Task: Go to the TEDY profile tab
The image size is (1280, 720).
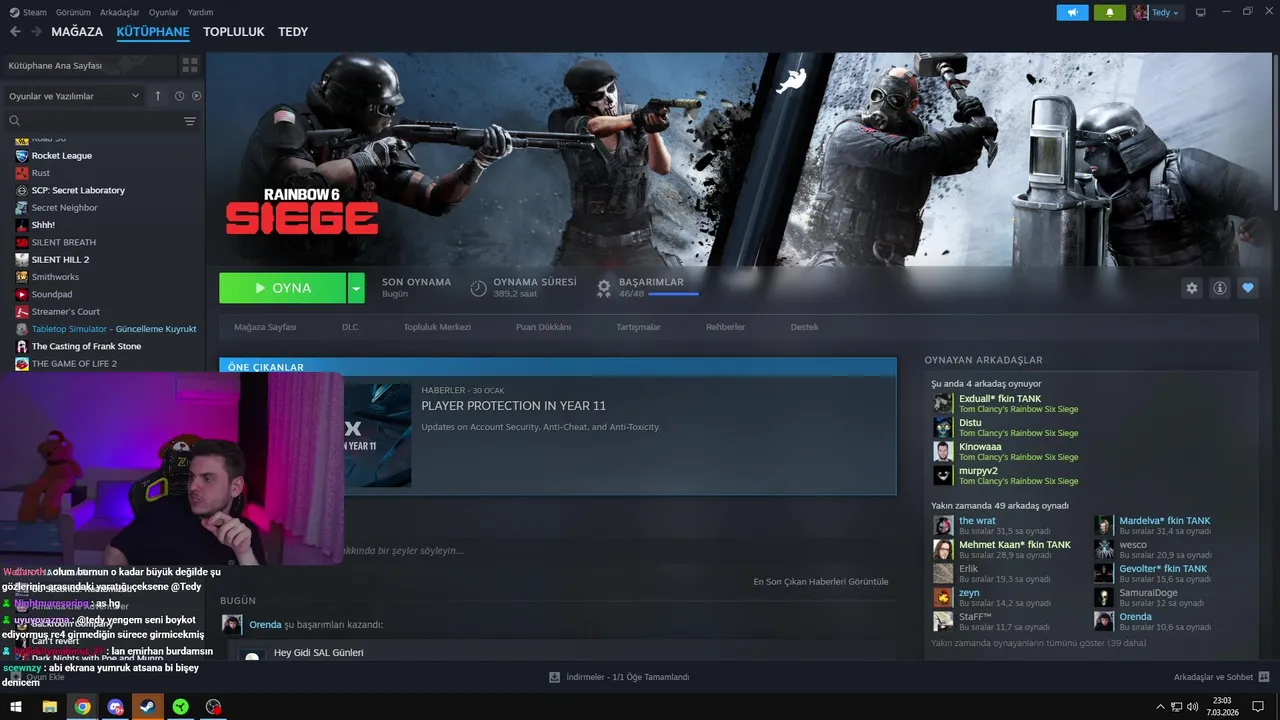Action: click(x=293, y=32)
